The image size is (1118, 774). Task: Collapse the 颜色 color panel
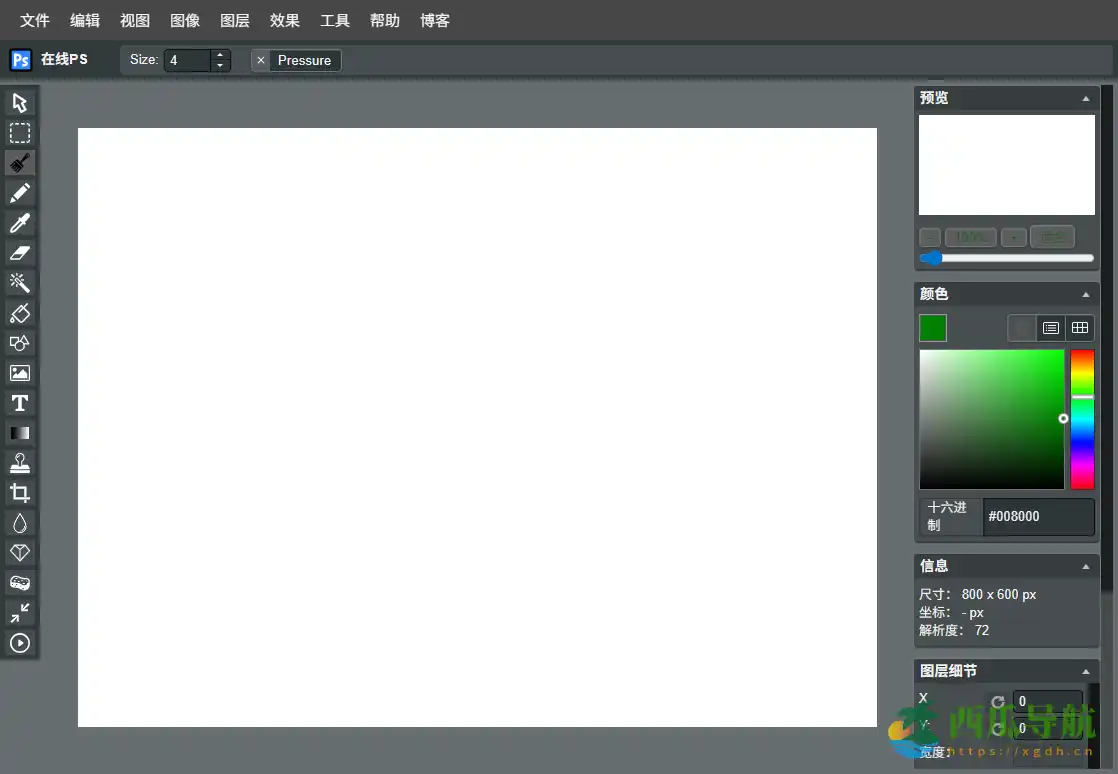click(1085, 293)
